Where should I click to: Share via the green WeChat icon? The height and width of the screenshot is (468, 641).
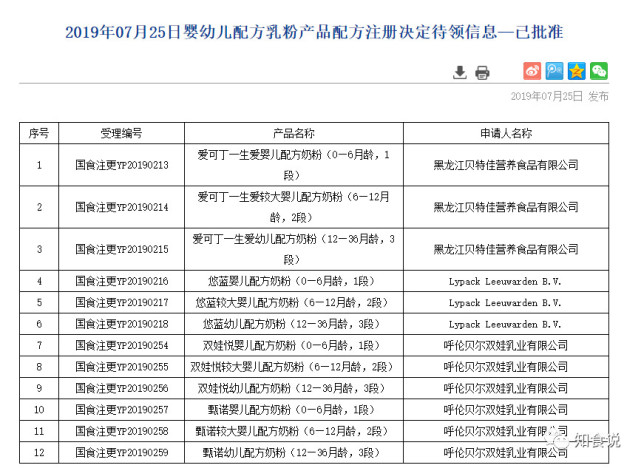(599, 71)
